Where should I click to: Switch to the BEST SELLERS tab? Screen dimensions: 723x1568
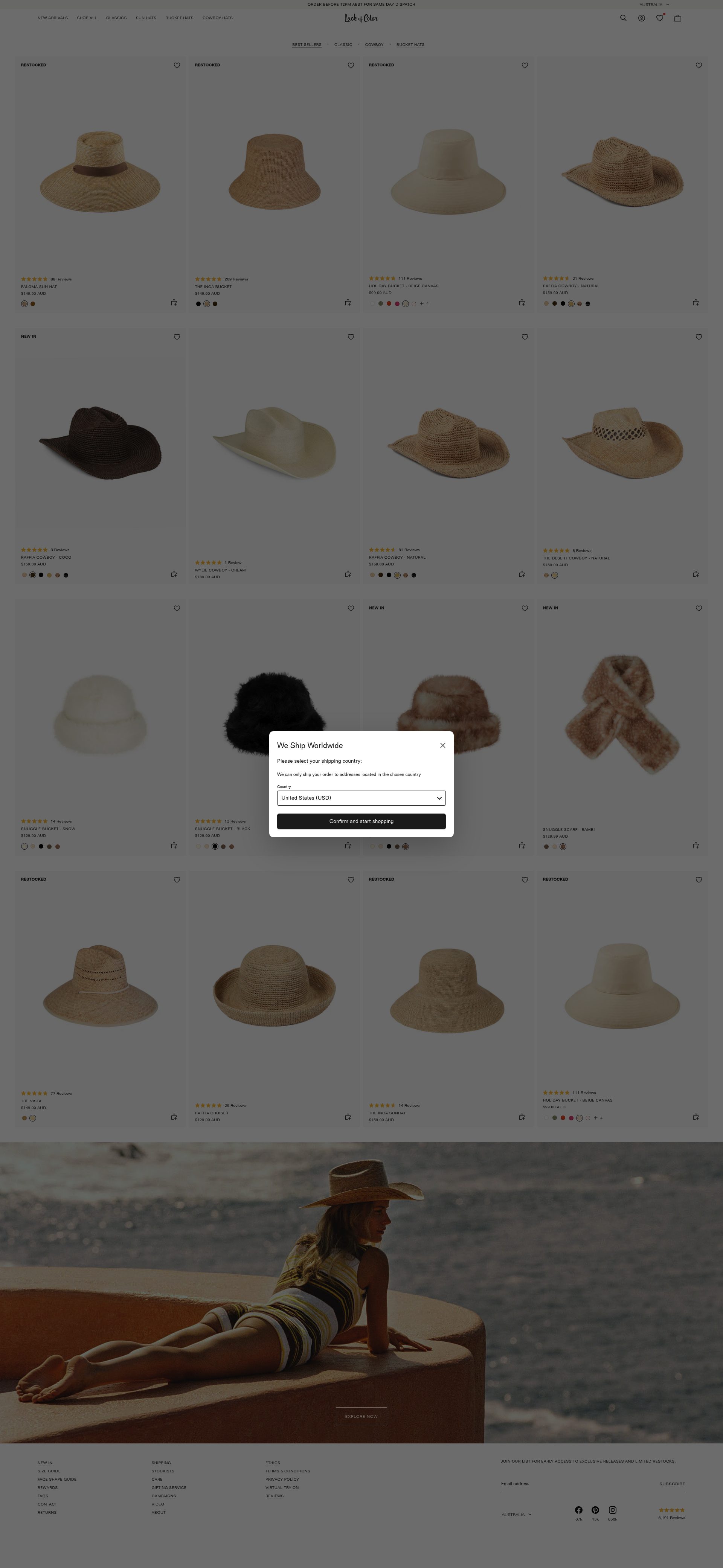tap(307, 44)
